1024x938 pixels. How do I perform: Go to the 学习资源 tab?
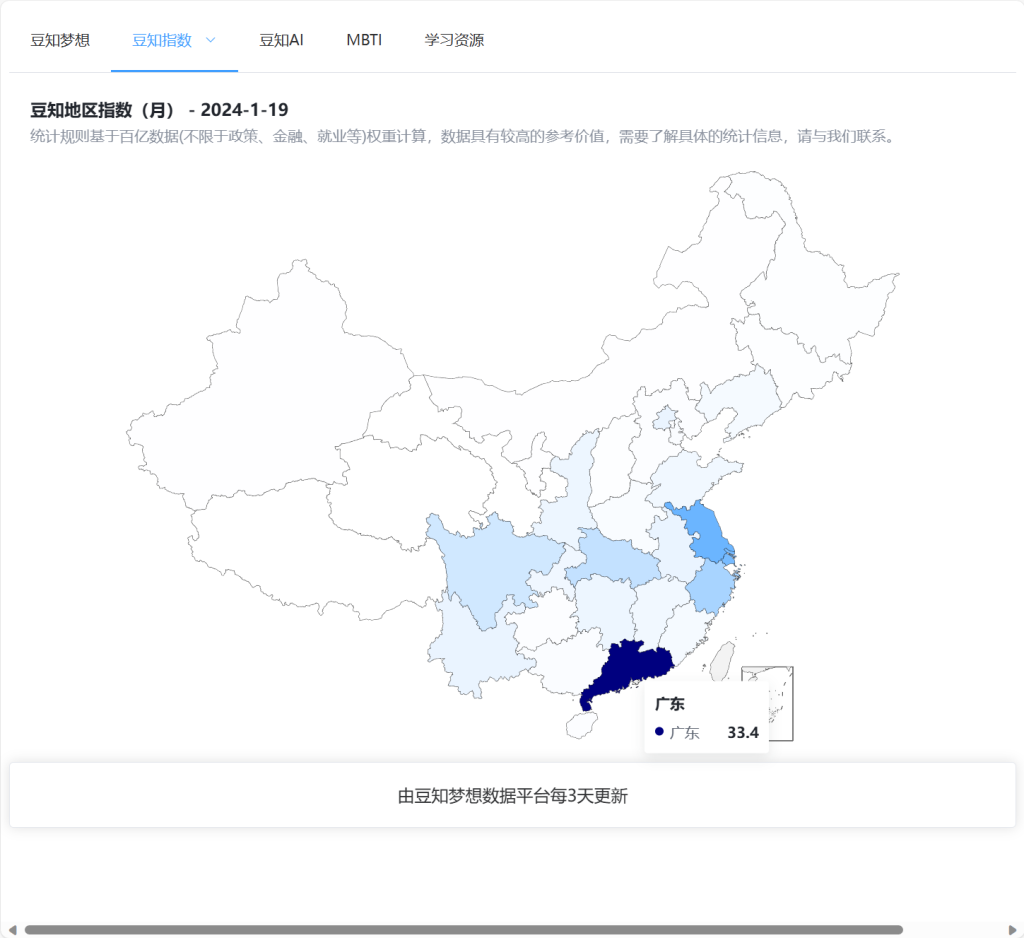tap(455, 40)
